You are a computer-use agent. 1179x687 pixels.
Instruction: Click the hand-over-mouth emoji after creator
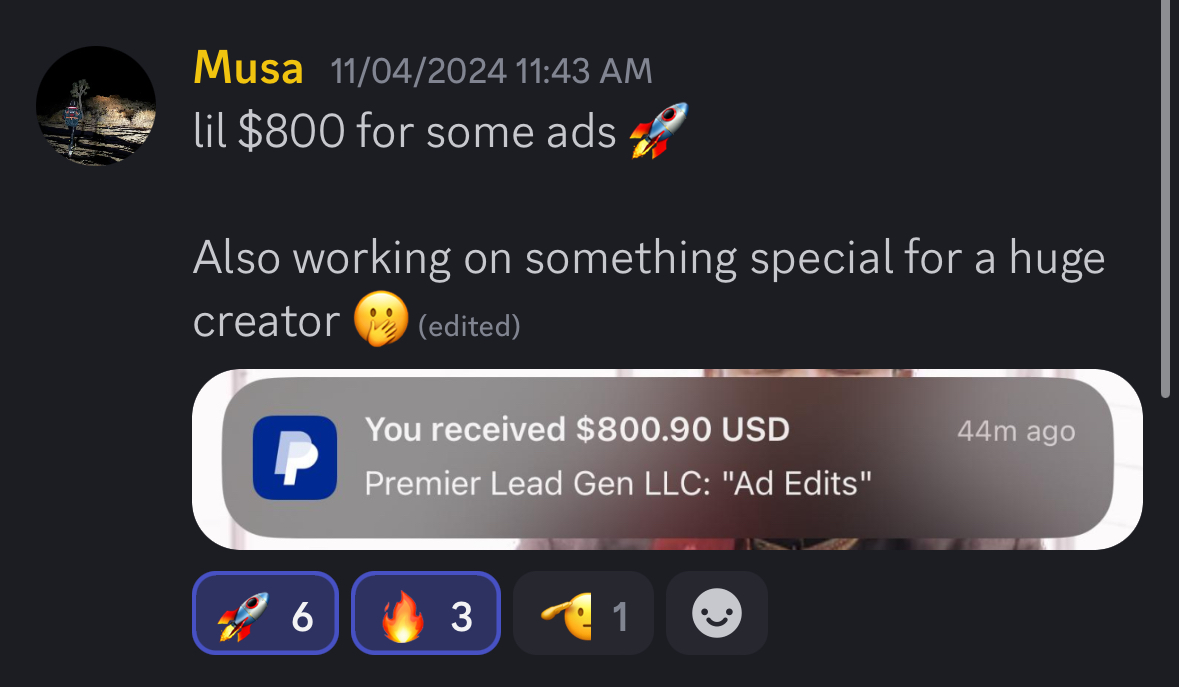click(x=381, y=319)
